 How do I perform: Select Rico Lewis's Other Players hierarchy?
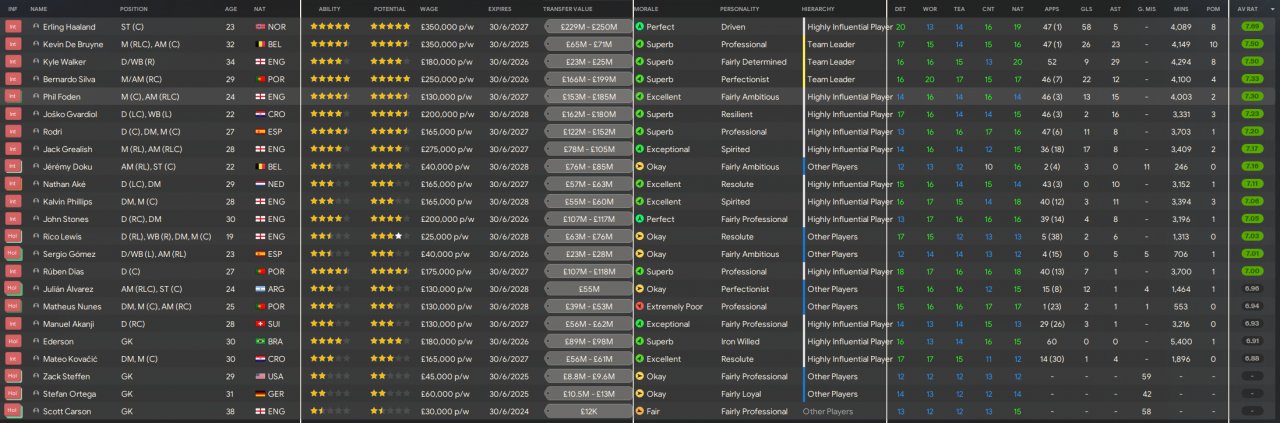point(832,236)
